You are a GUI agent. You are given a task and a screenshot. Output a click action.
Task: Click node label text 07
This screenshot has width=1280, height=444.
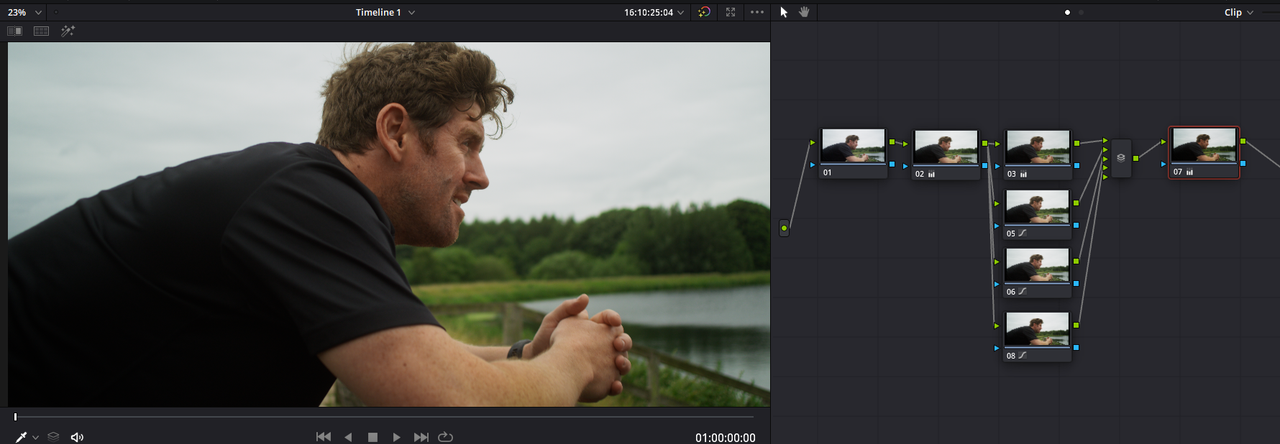[1178, 172]
